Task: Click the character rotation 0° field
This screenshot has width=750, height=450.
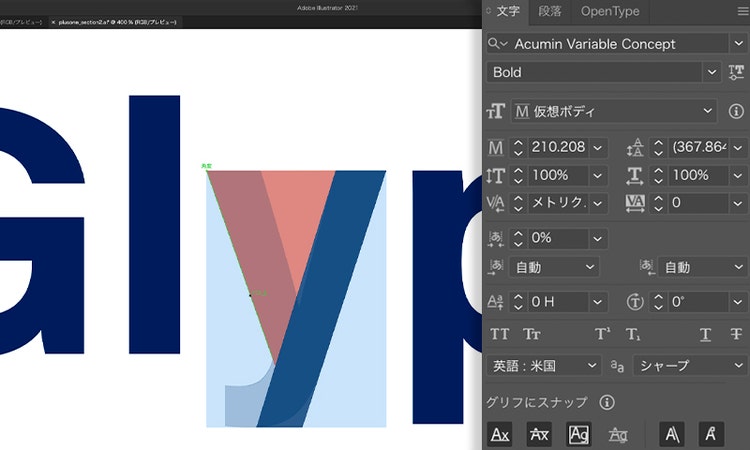Action: pos(698,302)
